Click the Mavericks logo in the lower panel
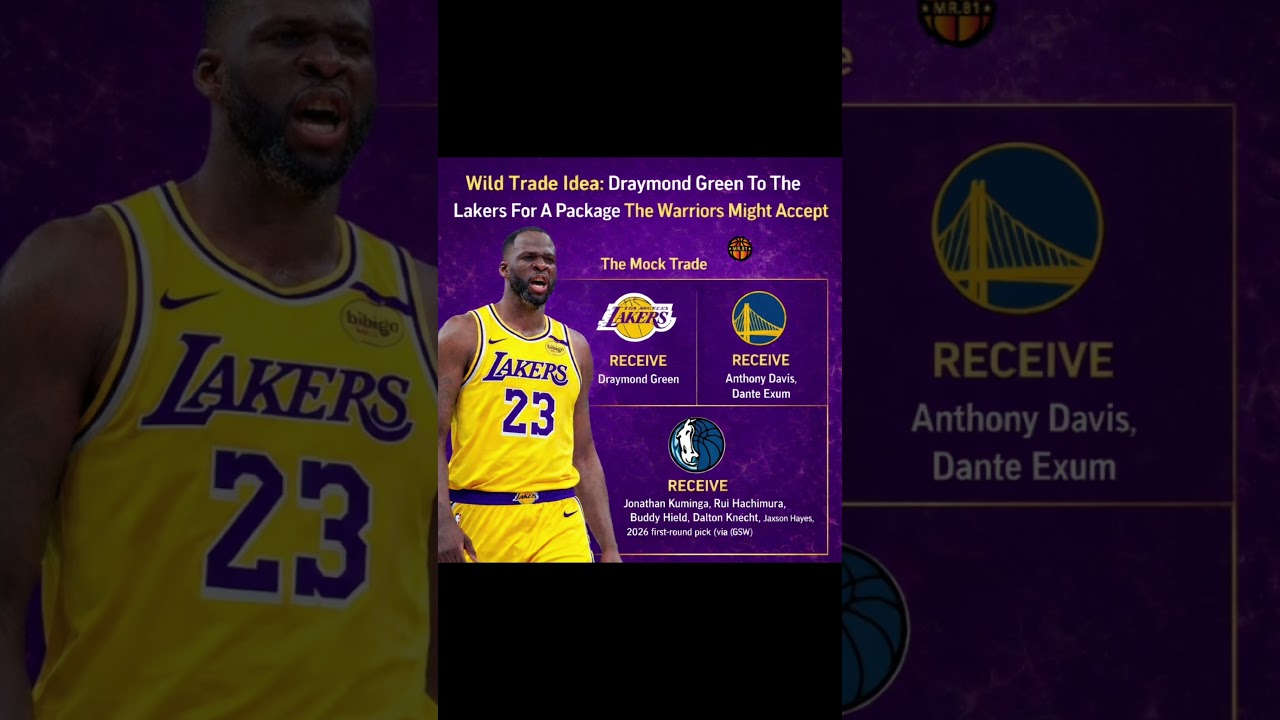 tap(697, 445)
